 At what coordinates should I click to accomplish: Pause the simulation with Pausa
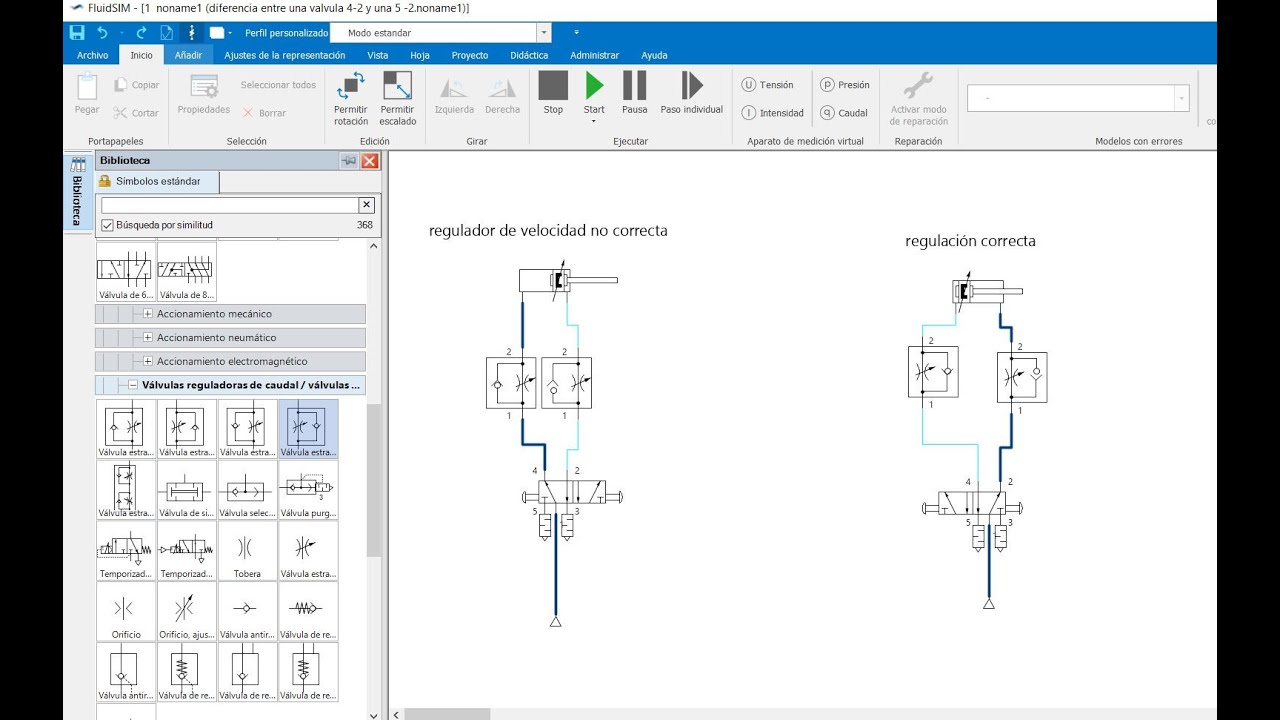tap(634, 93)
